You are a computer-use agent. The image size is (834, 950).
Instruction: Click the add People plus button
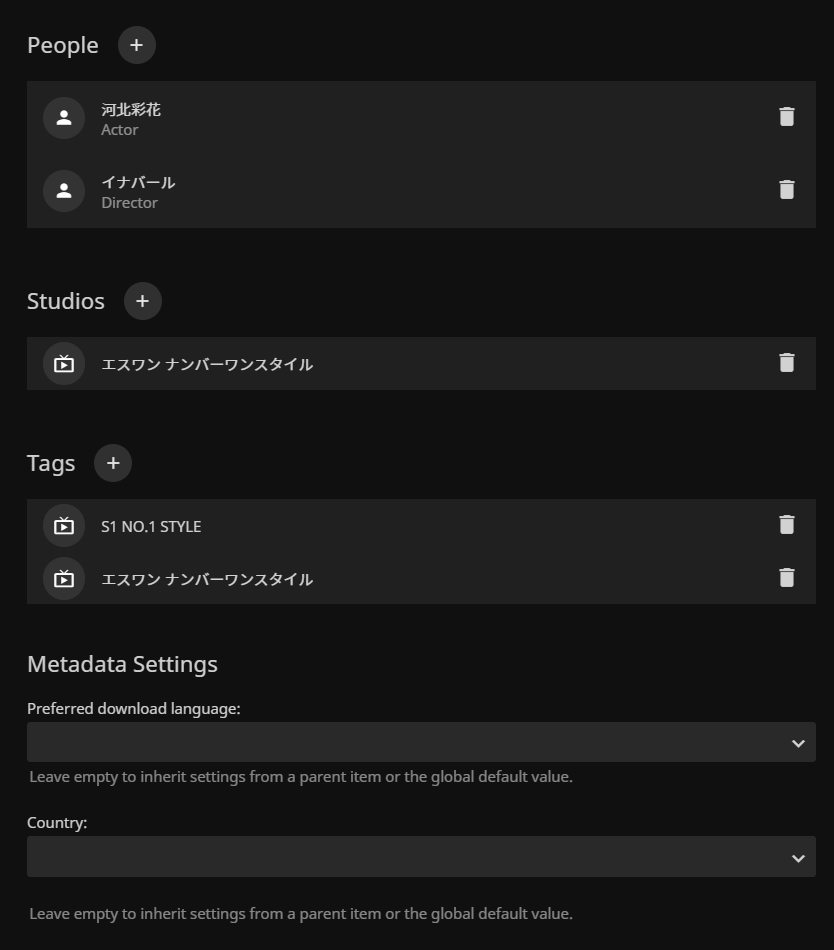[x=137, y=45]
